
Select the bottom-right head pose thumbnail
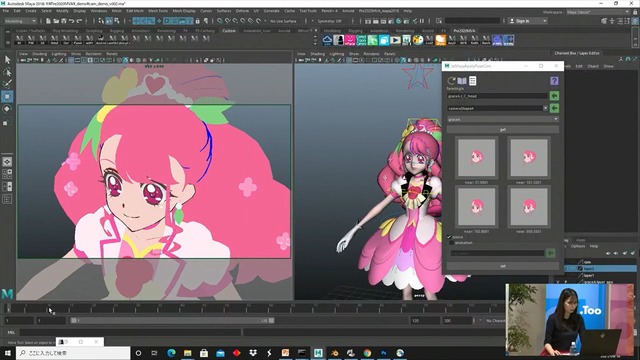click(529, 207)
